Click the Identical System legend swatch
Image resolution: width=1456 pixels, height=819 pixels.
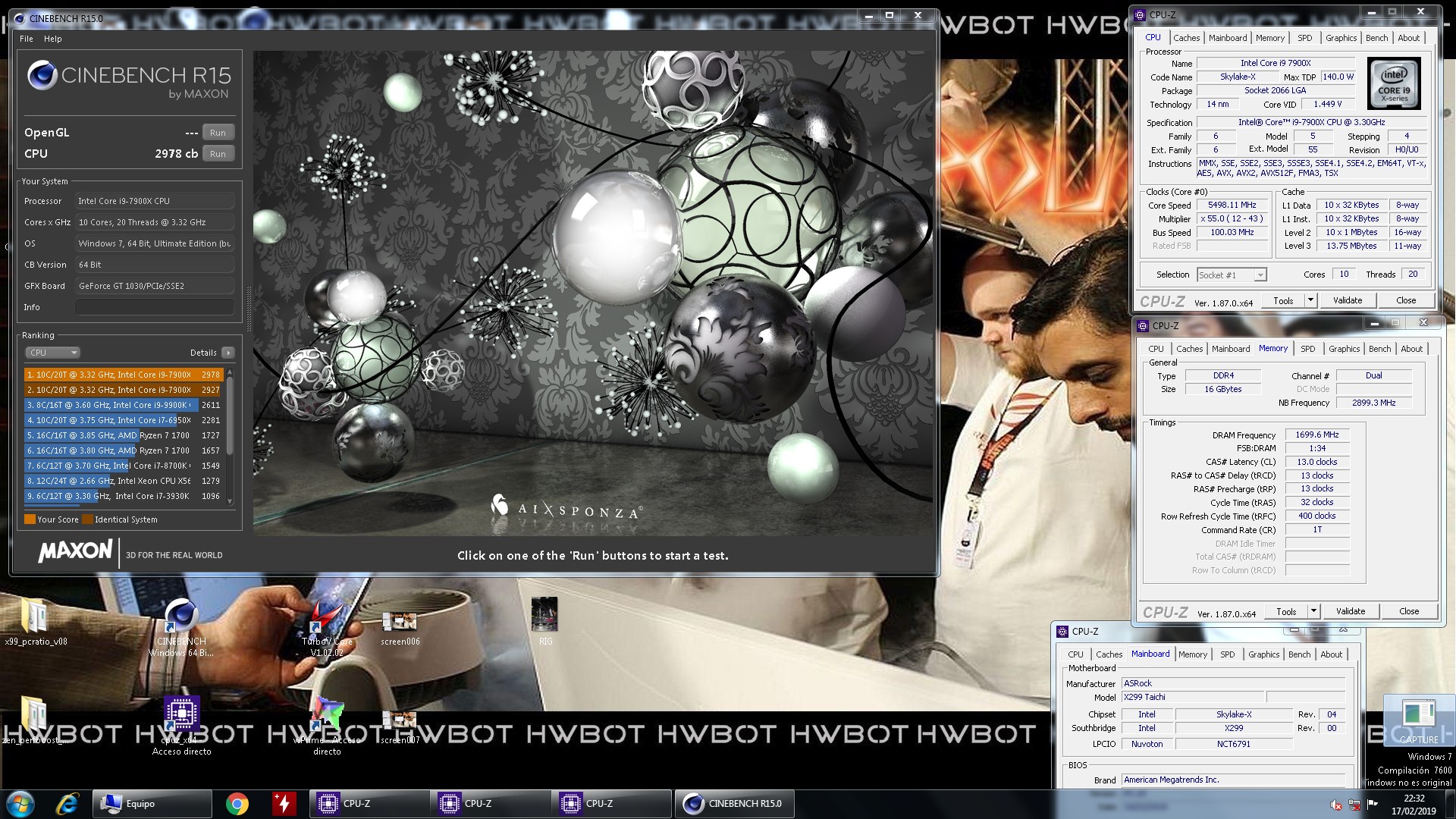[x=87, y=519]
